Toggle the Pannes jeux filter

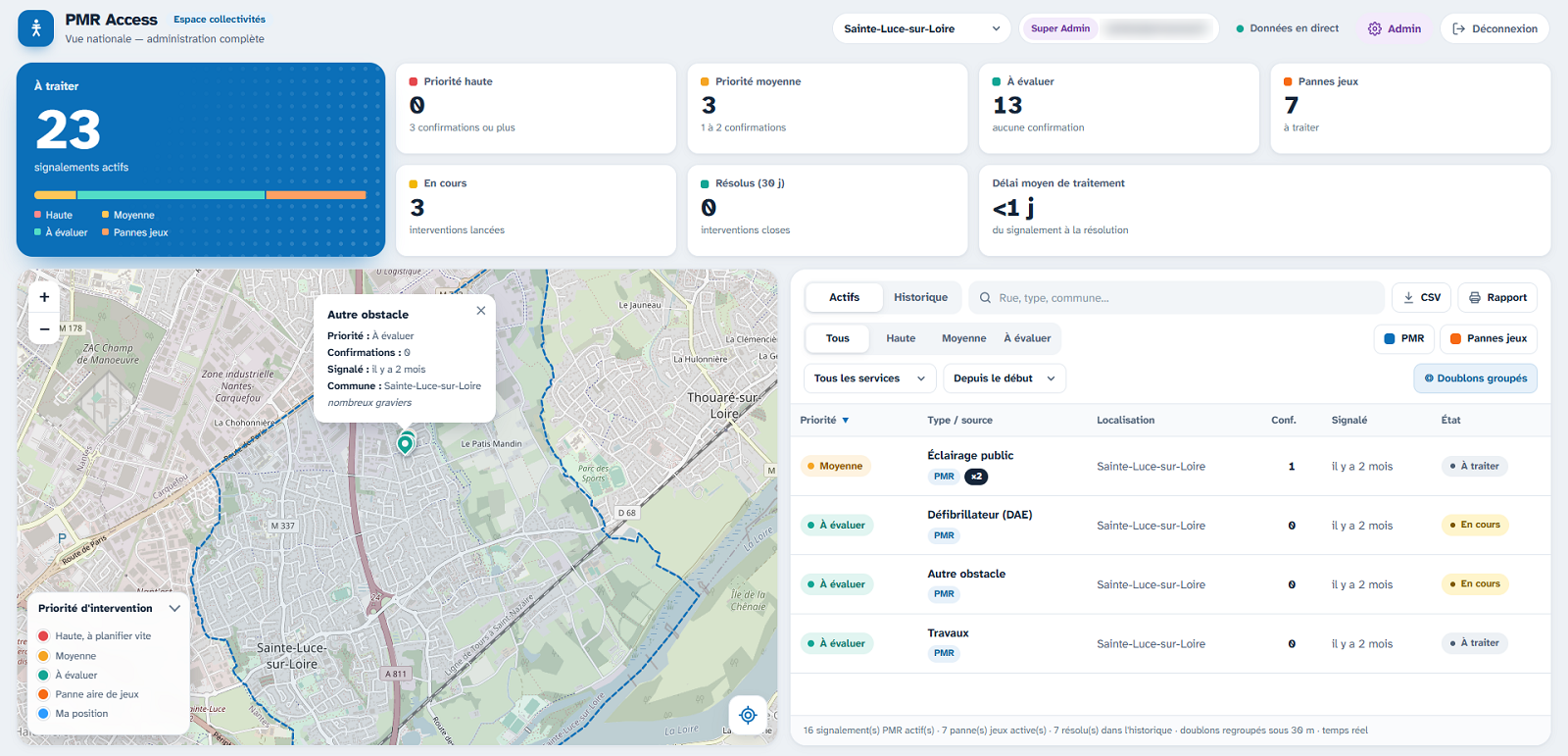click(x=1488, y=338)
